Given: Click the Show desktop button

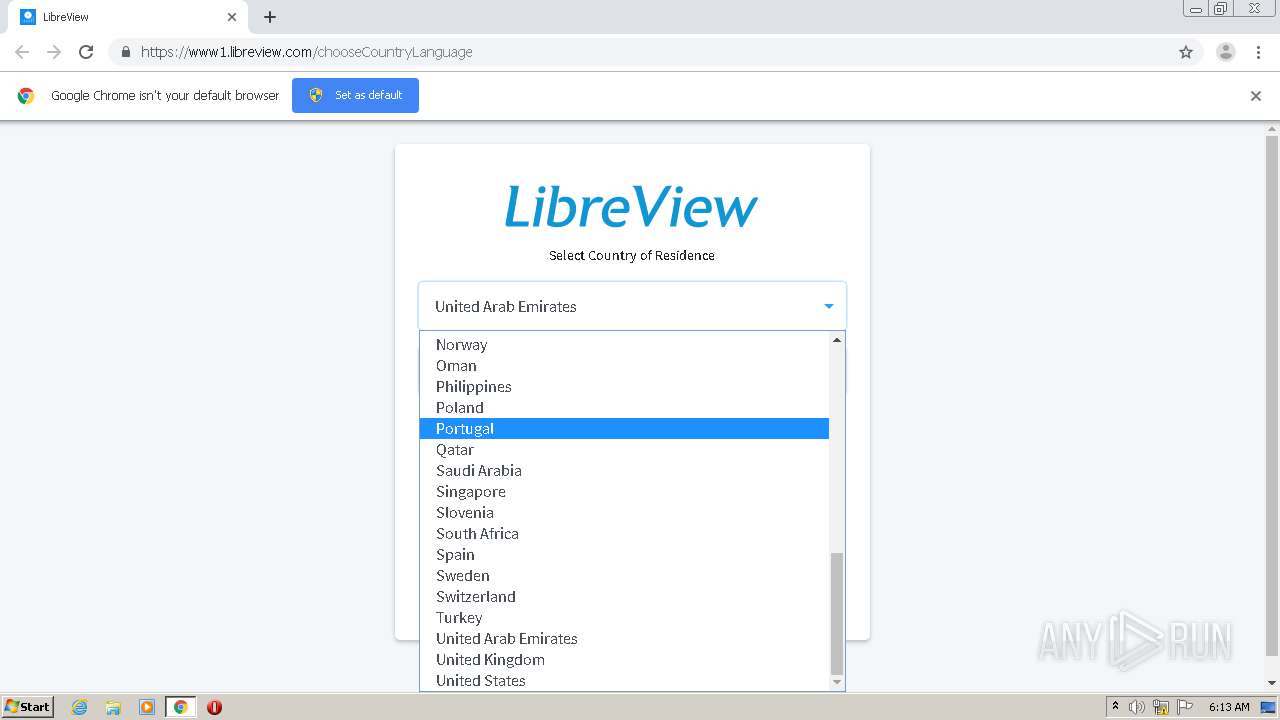Looking at the screenshot, I should [1268, 707].
